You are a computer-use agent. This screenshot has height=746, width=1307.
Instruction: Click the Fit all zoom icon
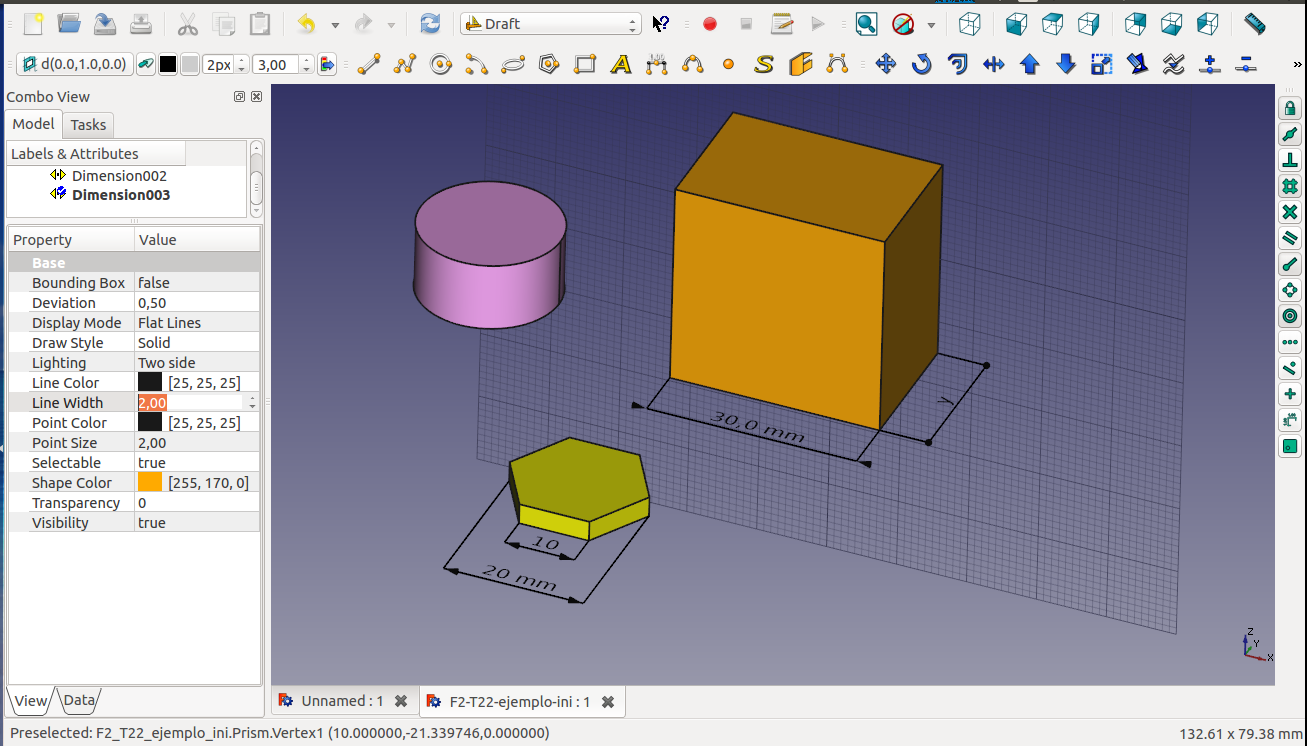pos(866,24)
